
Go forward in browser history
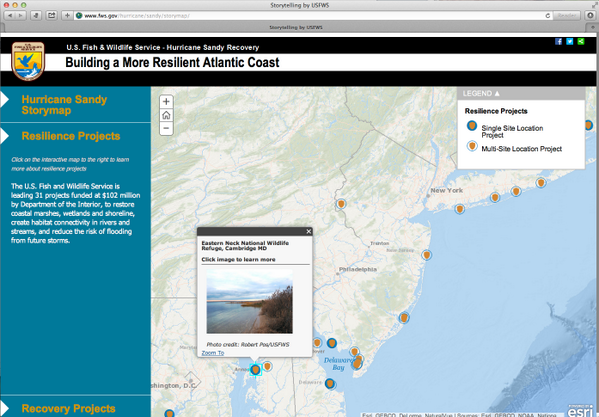pos(20,15)
